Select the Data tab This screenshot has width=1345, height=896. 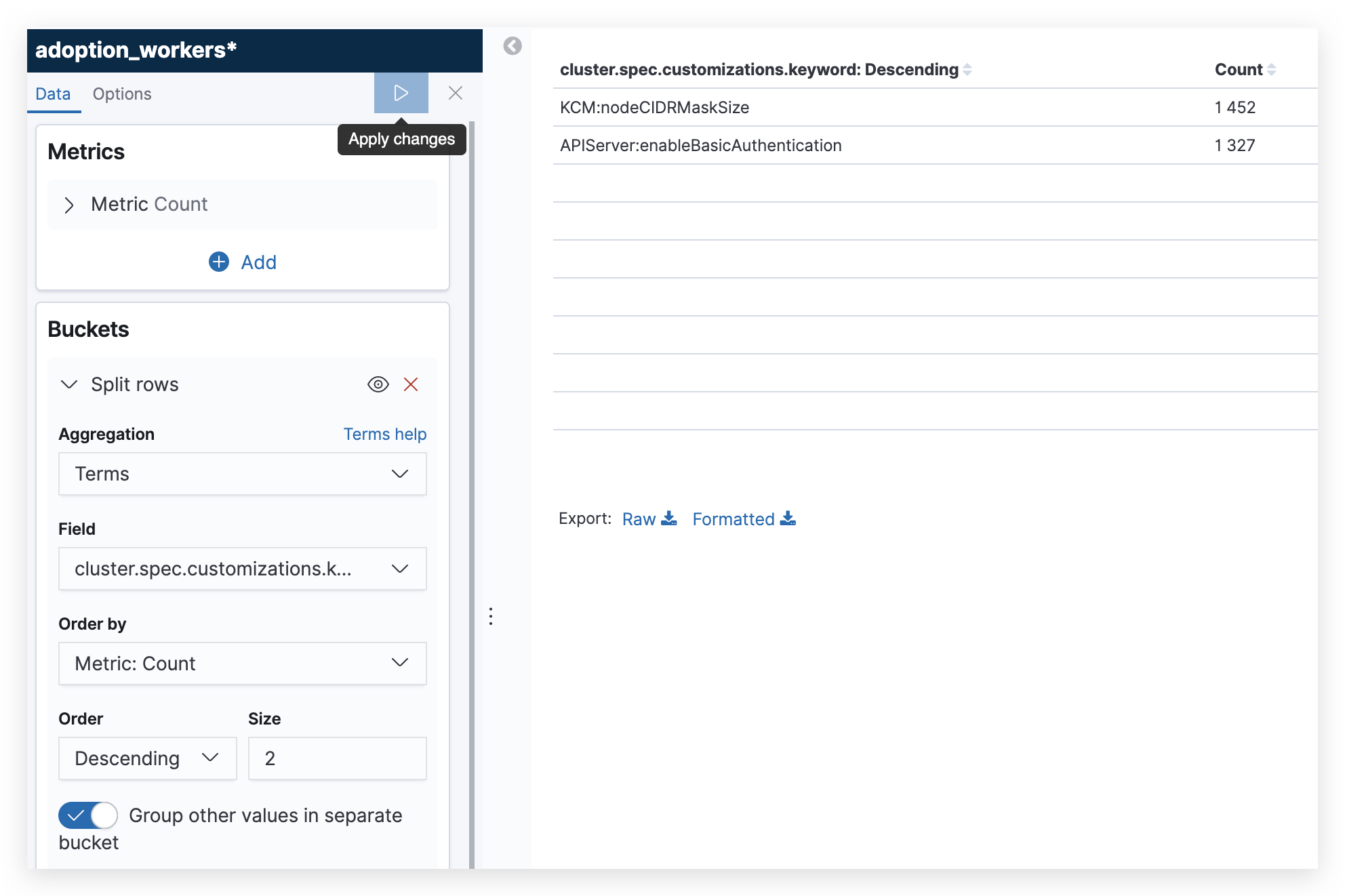tap(53, 94)
